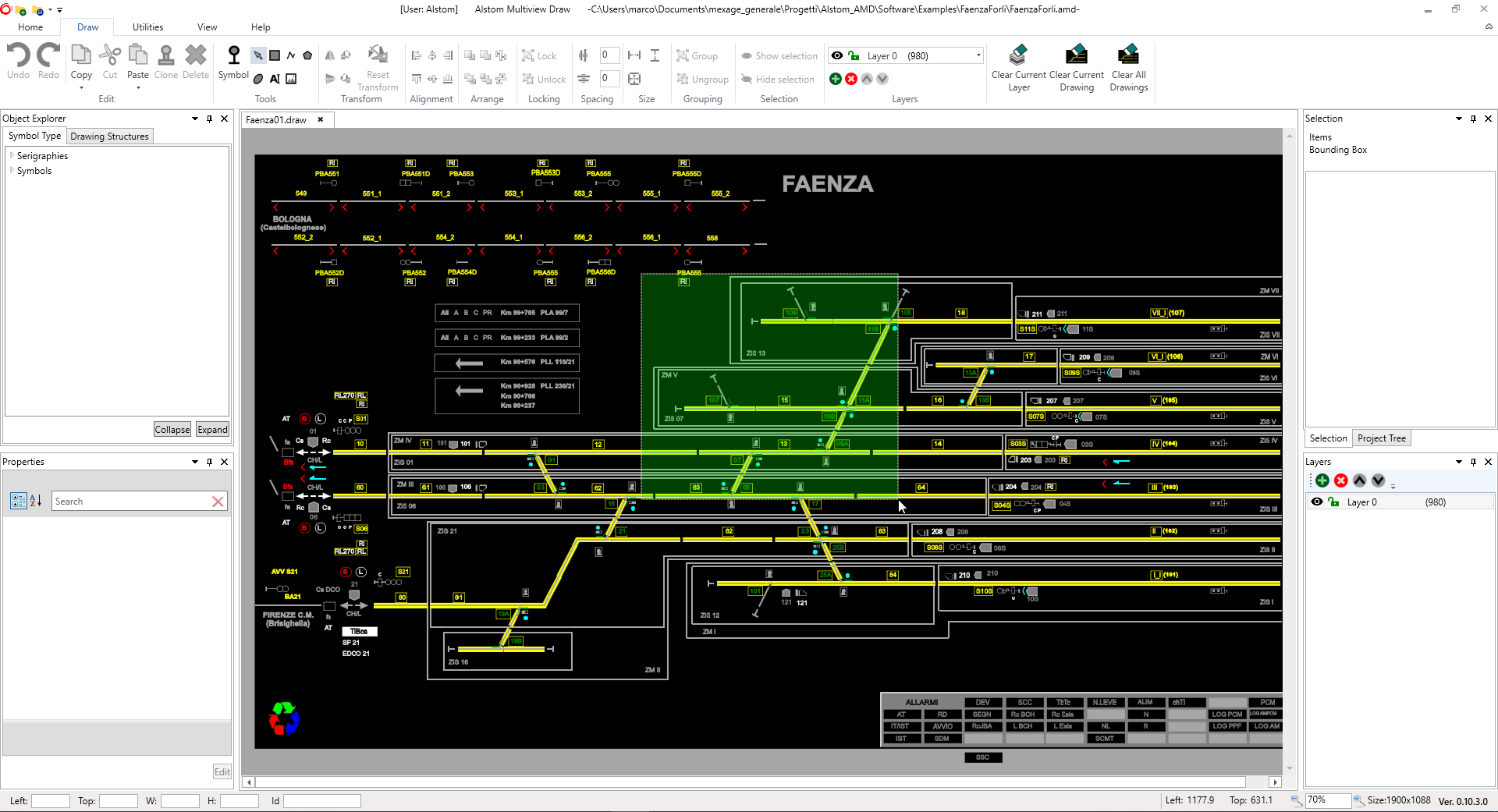Move layer up in Layers panel
1498x812 pixels.
point(1360,480)
